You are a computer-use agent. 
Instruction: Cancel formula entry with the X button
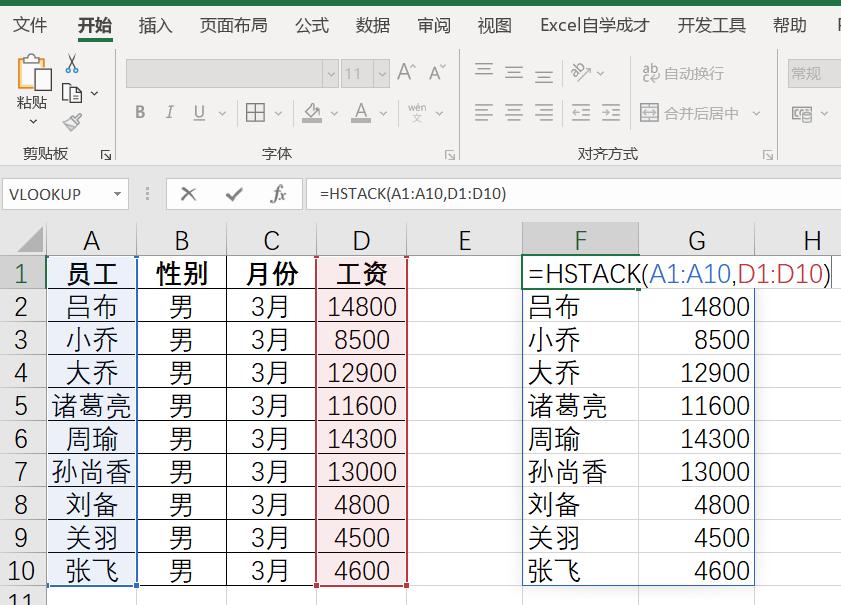(x=187, y=194)
